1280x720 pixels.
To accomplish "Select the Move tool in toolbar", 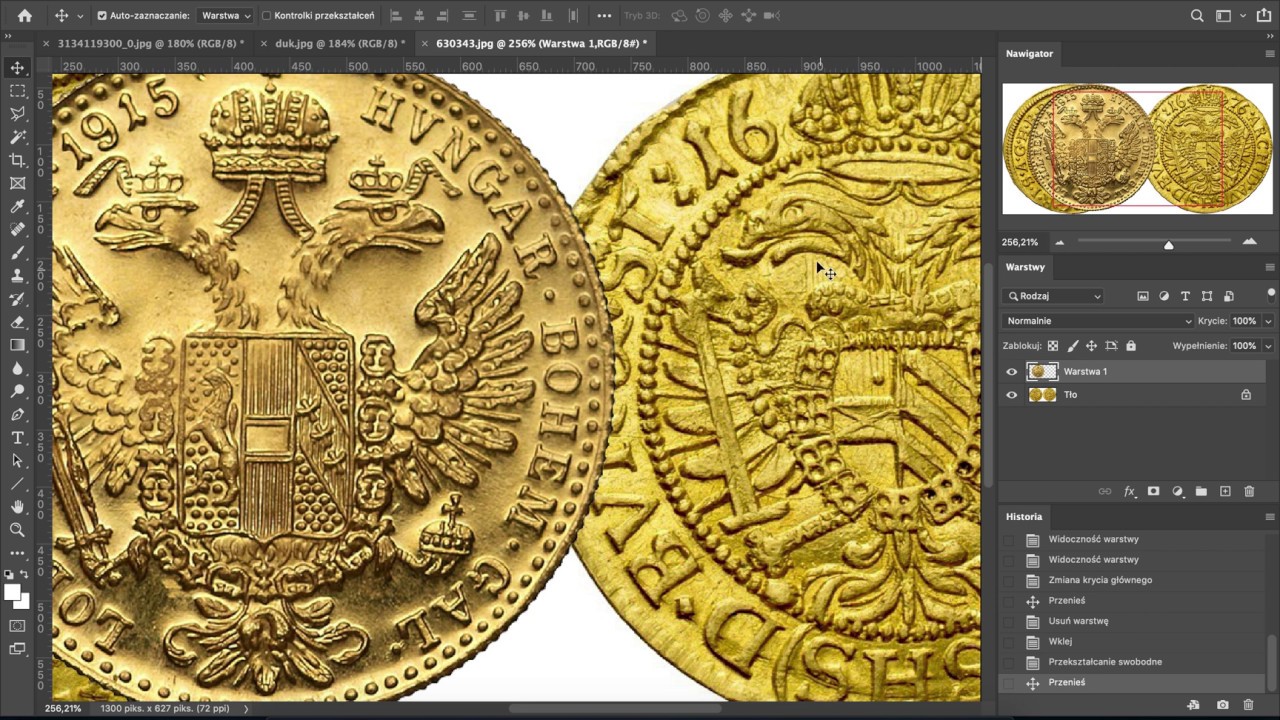I will 17,68.
